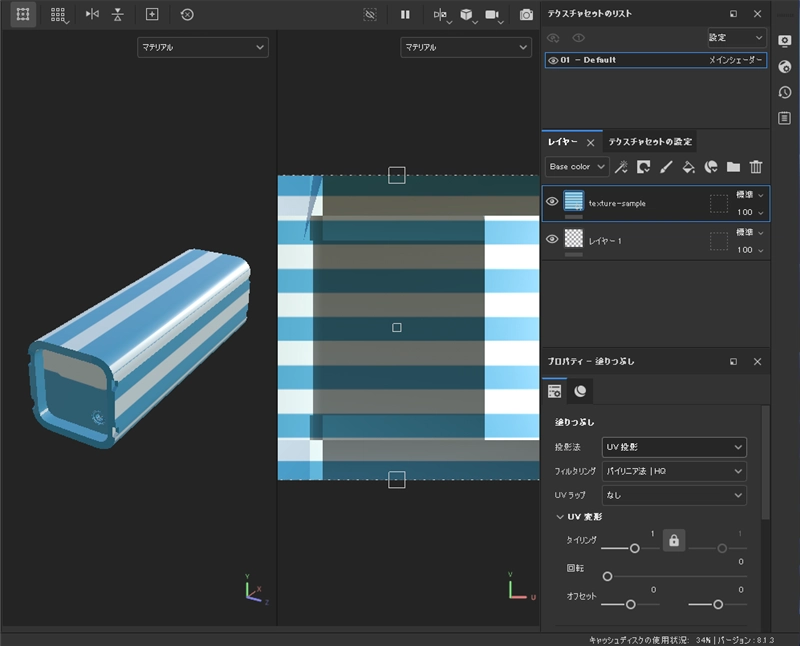Switch to テクスチャセットの設定 tab
This screenshot has height=646, width=800.
pos(650,142)
